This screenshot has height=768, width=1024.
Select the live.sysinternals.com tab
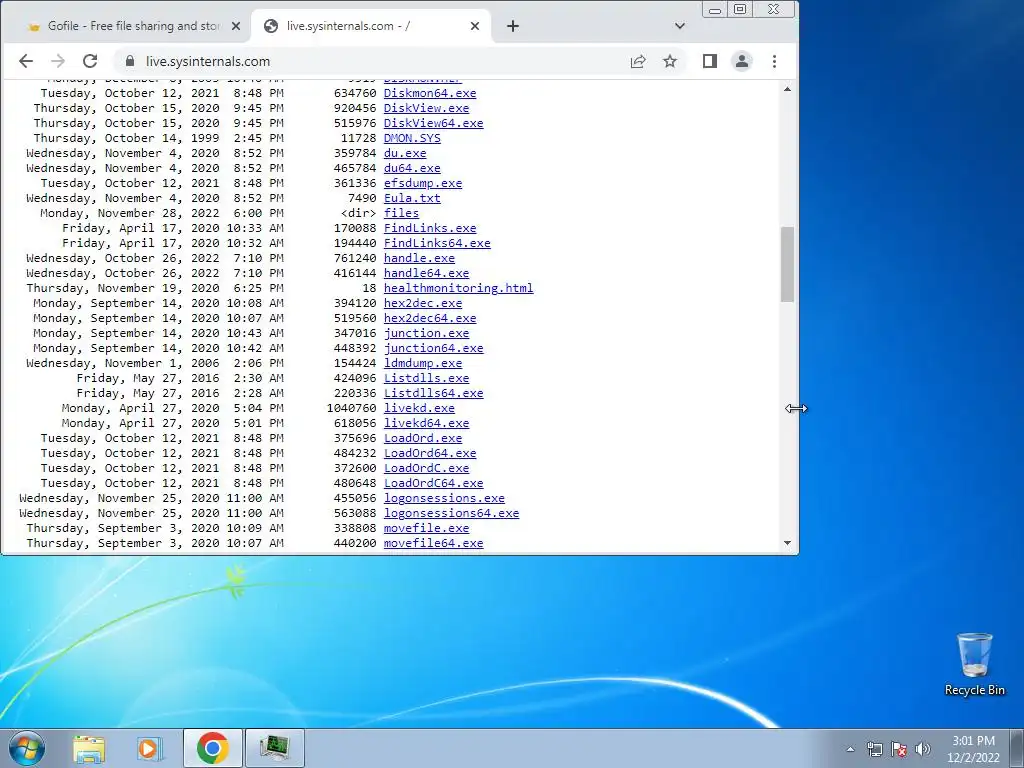pos(371,26)
